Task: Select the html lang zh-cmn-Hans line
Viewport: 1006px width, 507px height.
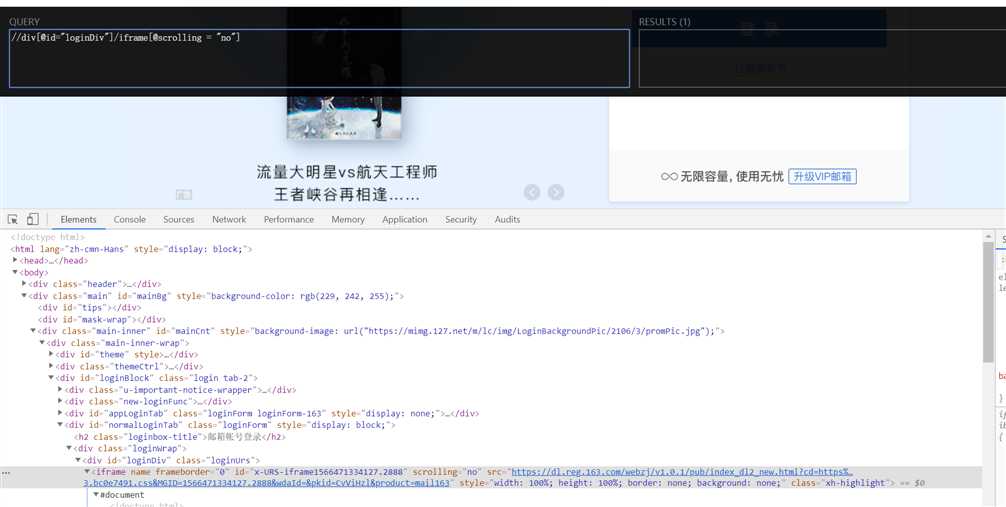Action: 132,249
